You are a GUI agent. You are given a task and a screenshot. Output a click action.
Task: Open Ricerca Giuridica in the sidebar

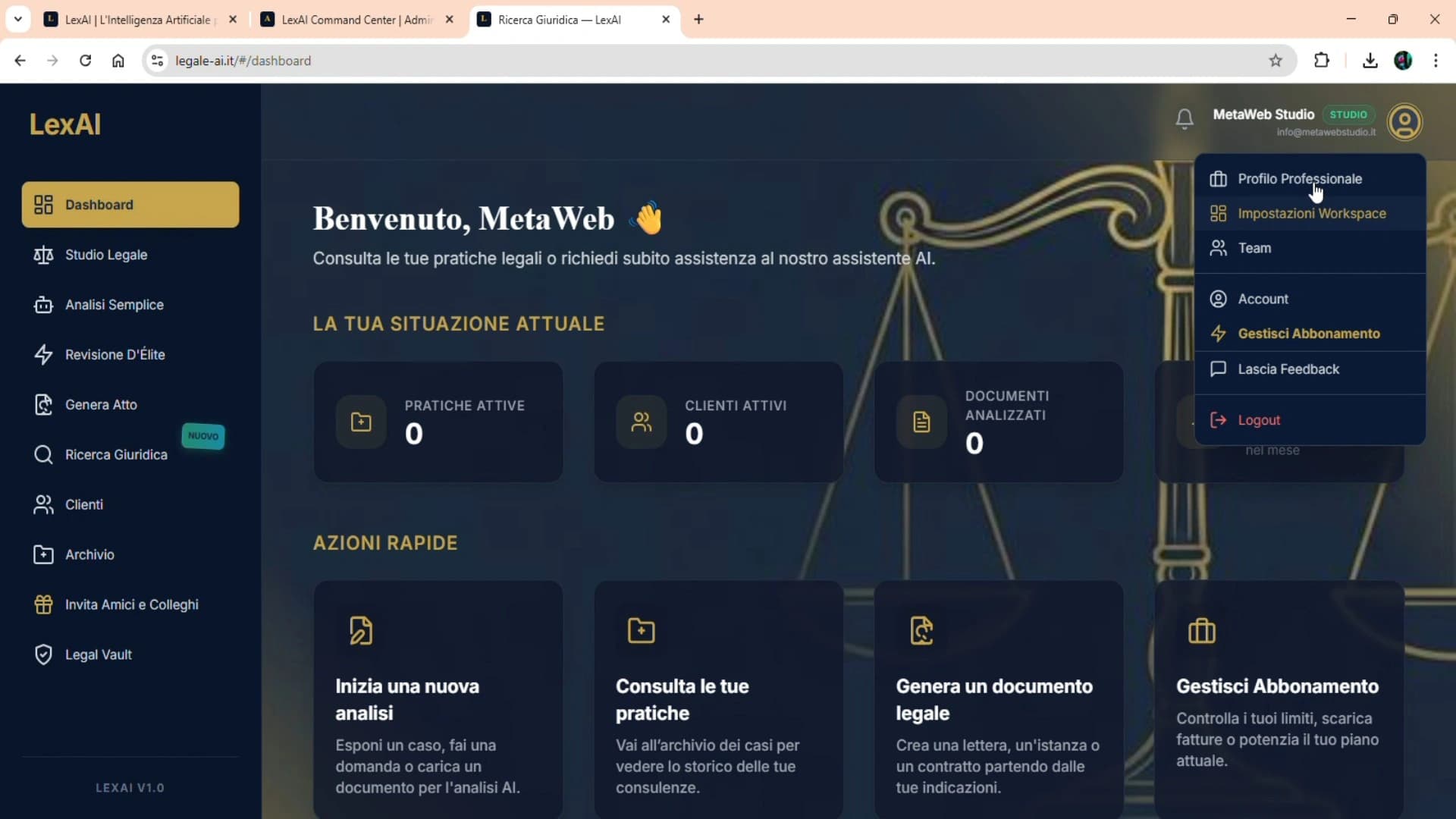[x=115, y=455]
